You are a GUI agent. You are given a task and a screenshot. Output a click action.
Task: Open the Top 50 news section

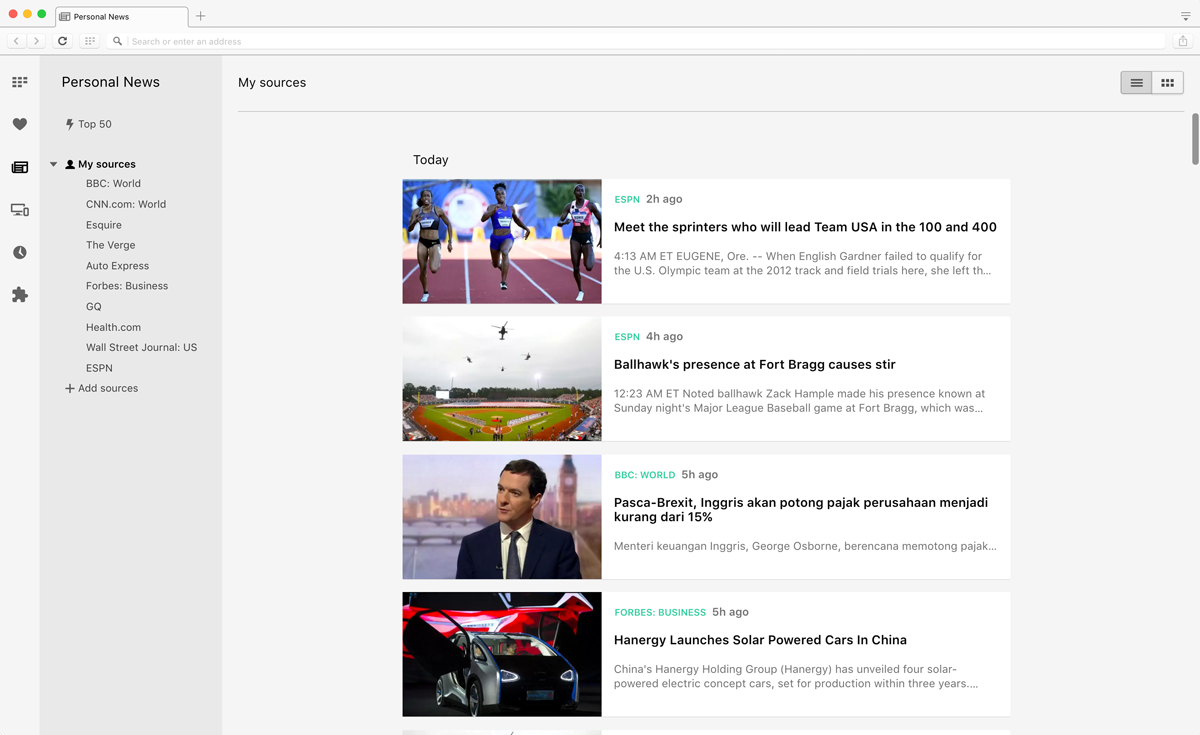(x=94, y=124)
